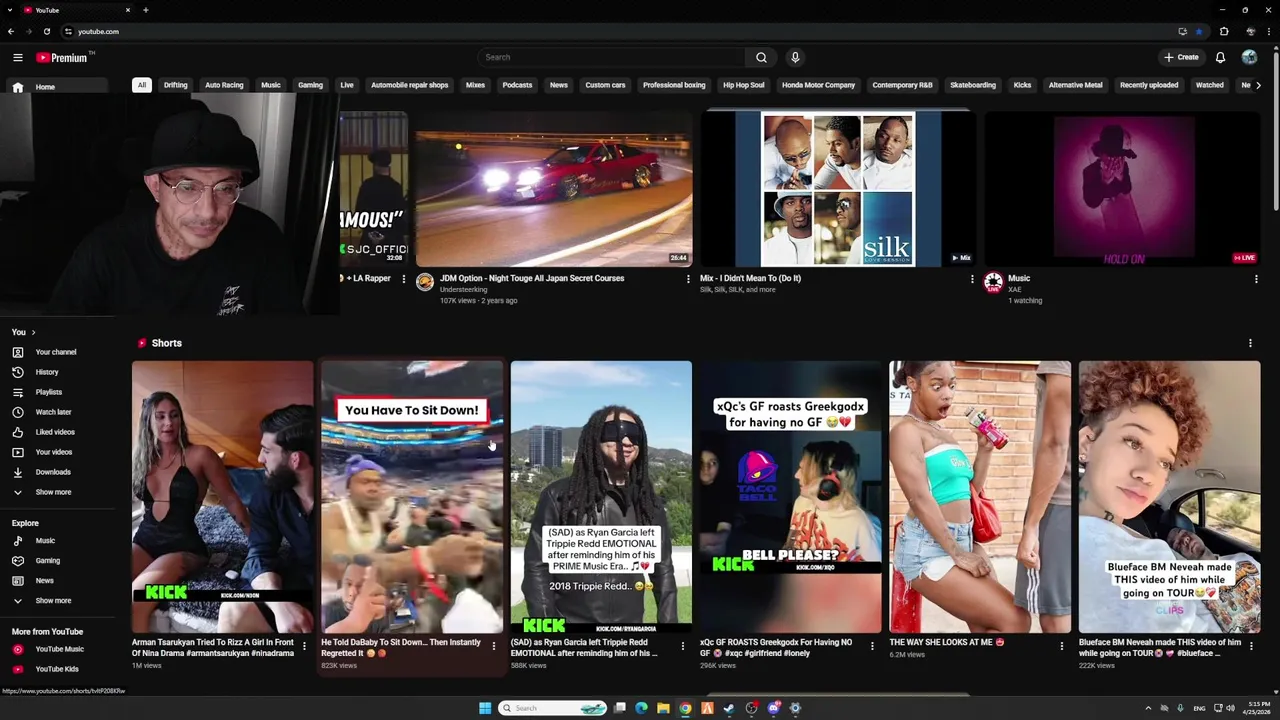This screenshot has height=720, width=1280.
Task: Open notifications bell
Action: pos(1220,57)
